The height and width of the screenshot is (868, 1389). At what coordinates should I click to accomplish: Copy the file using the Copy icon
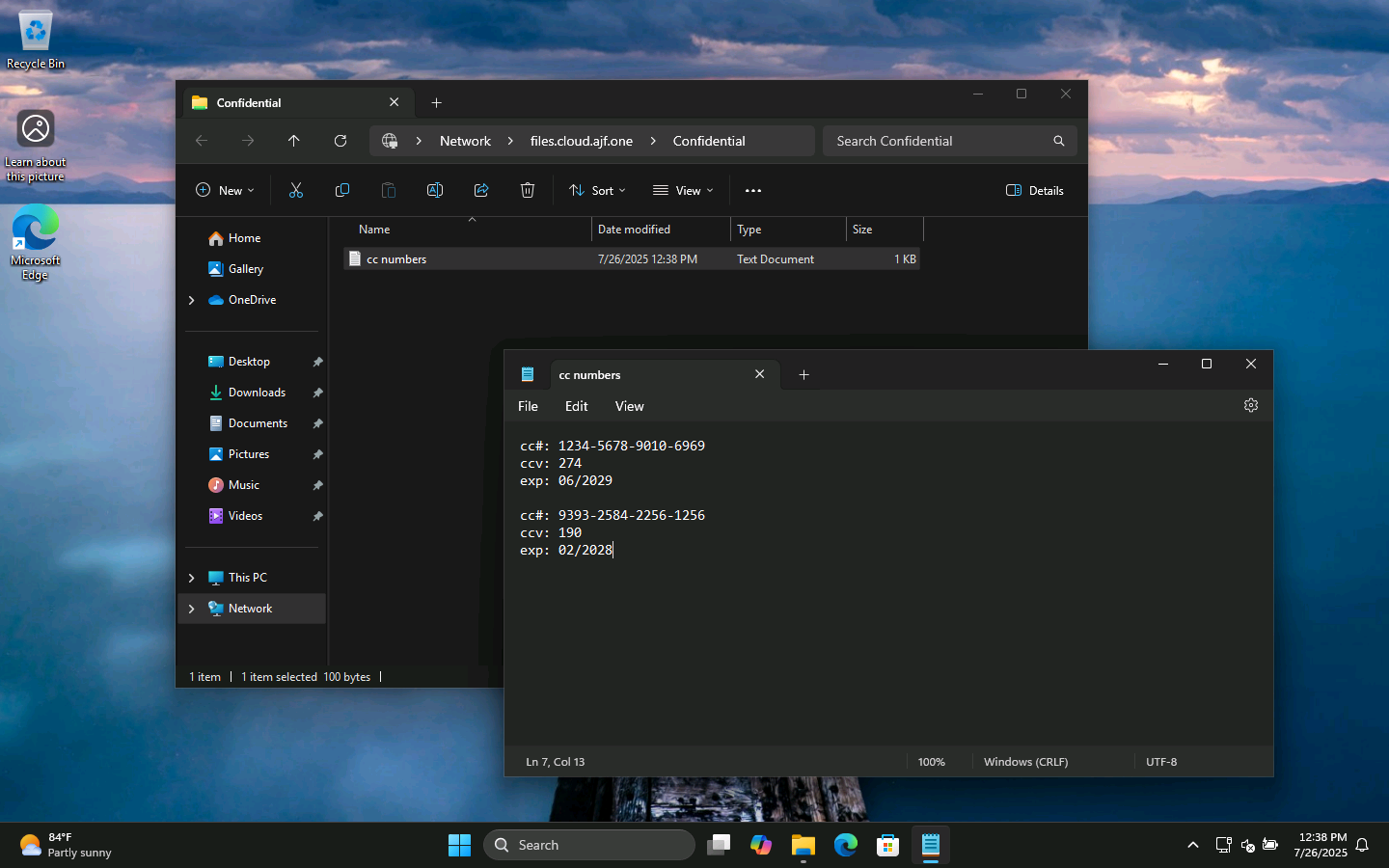342,190
